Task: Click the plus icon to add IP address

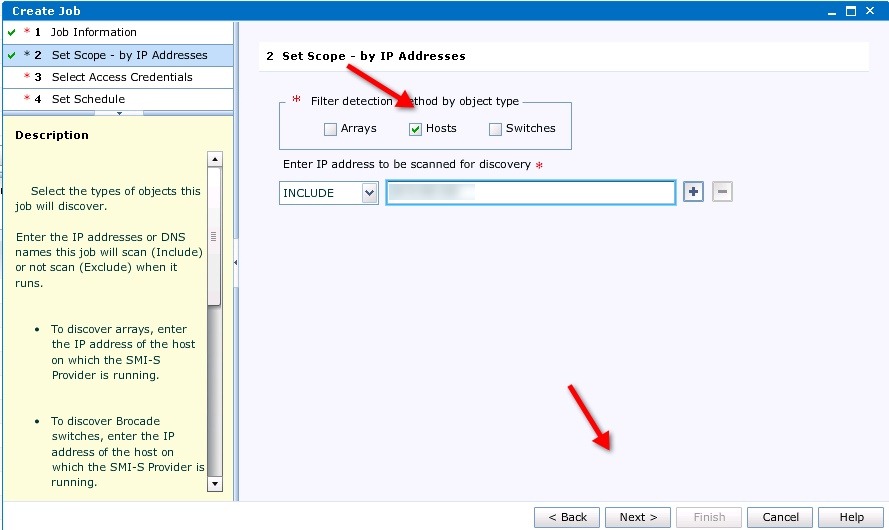Action: [x=693, y=192]
